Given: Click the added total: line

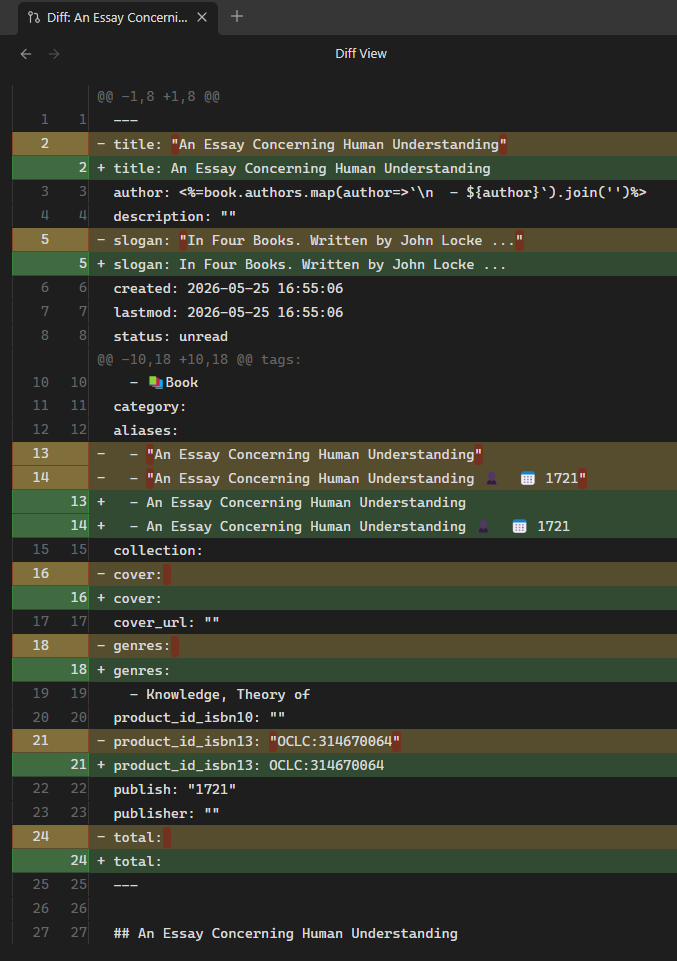Looking at the screenshot, I should (x=344, y=861).
